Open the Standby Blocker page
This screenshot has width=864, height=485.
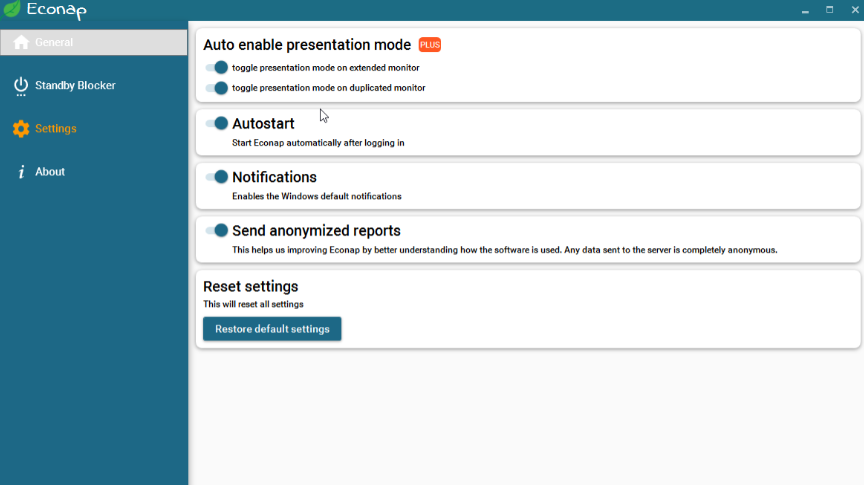click(94, 85)
